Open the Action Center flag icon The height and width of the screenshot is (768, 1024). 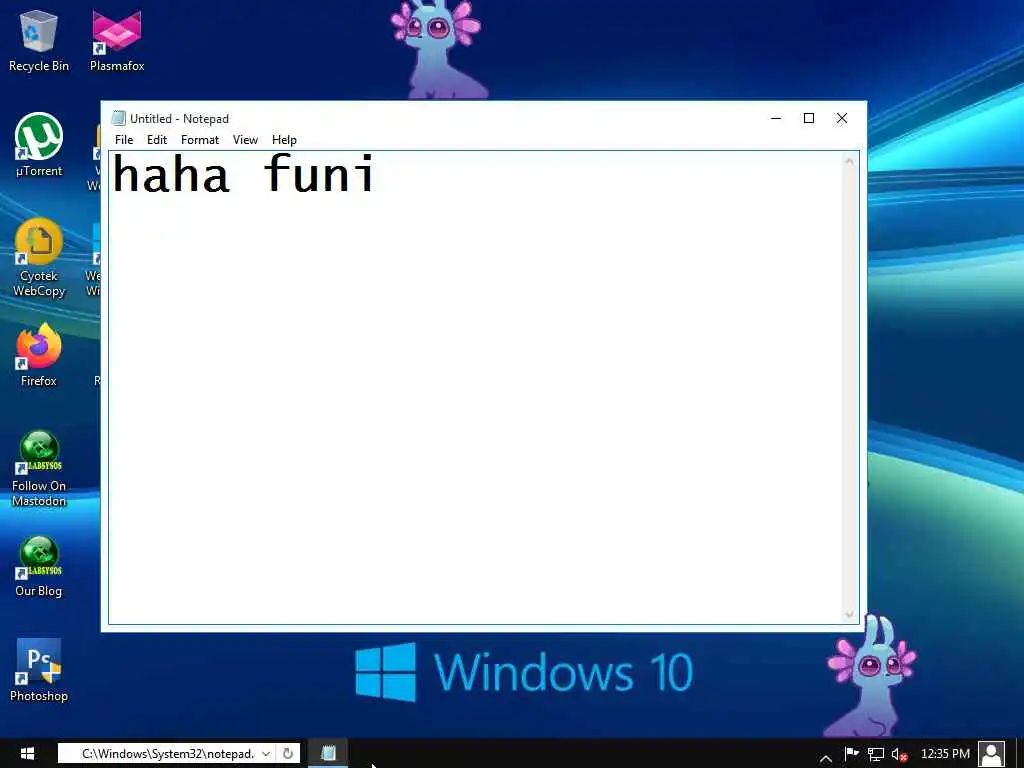tap(851, 754)
